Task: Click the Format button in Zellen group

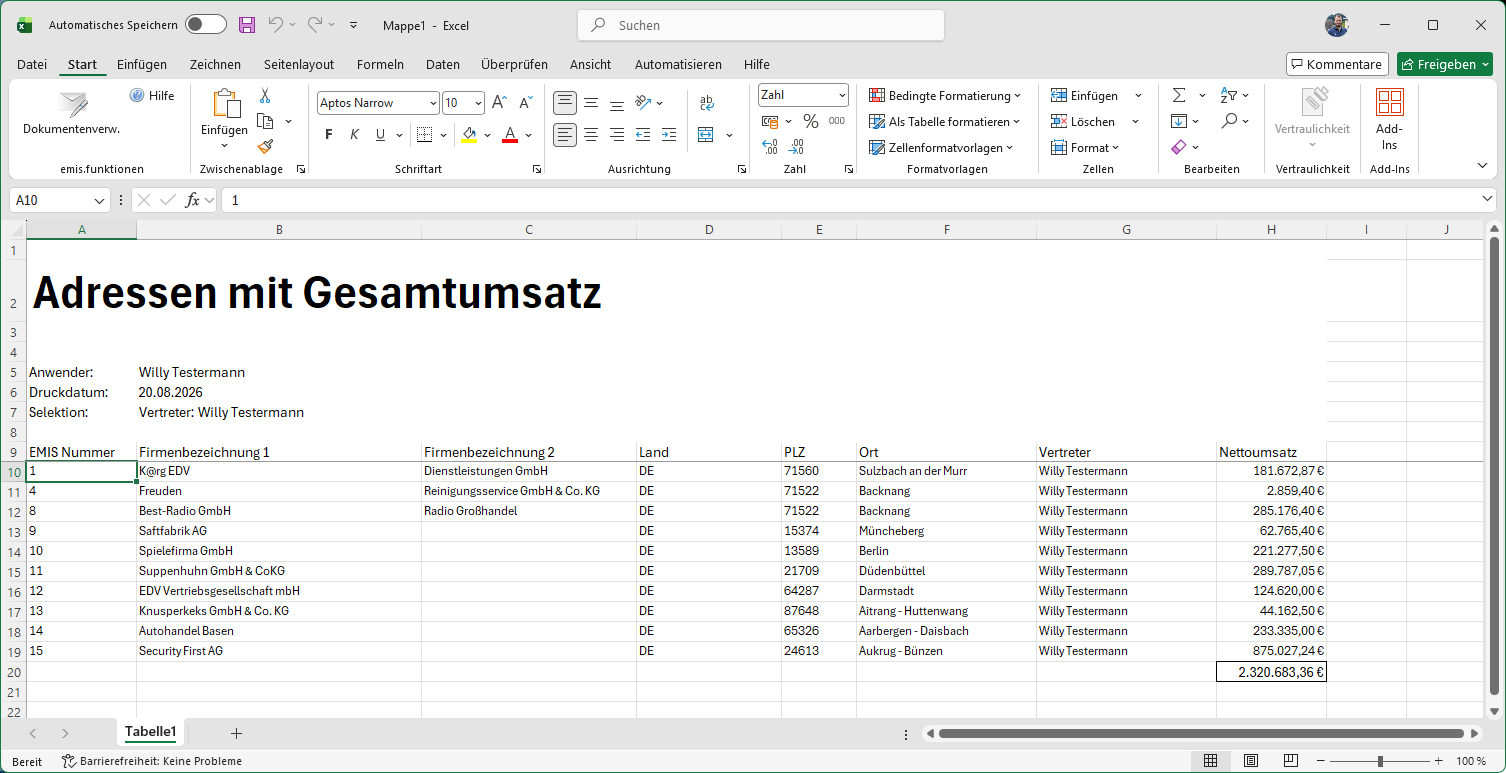Action: (x=1085, y=148)
